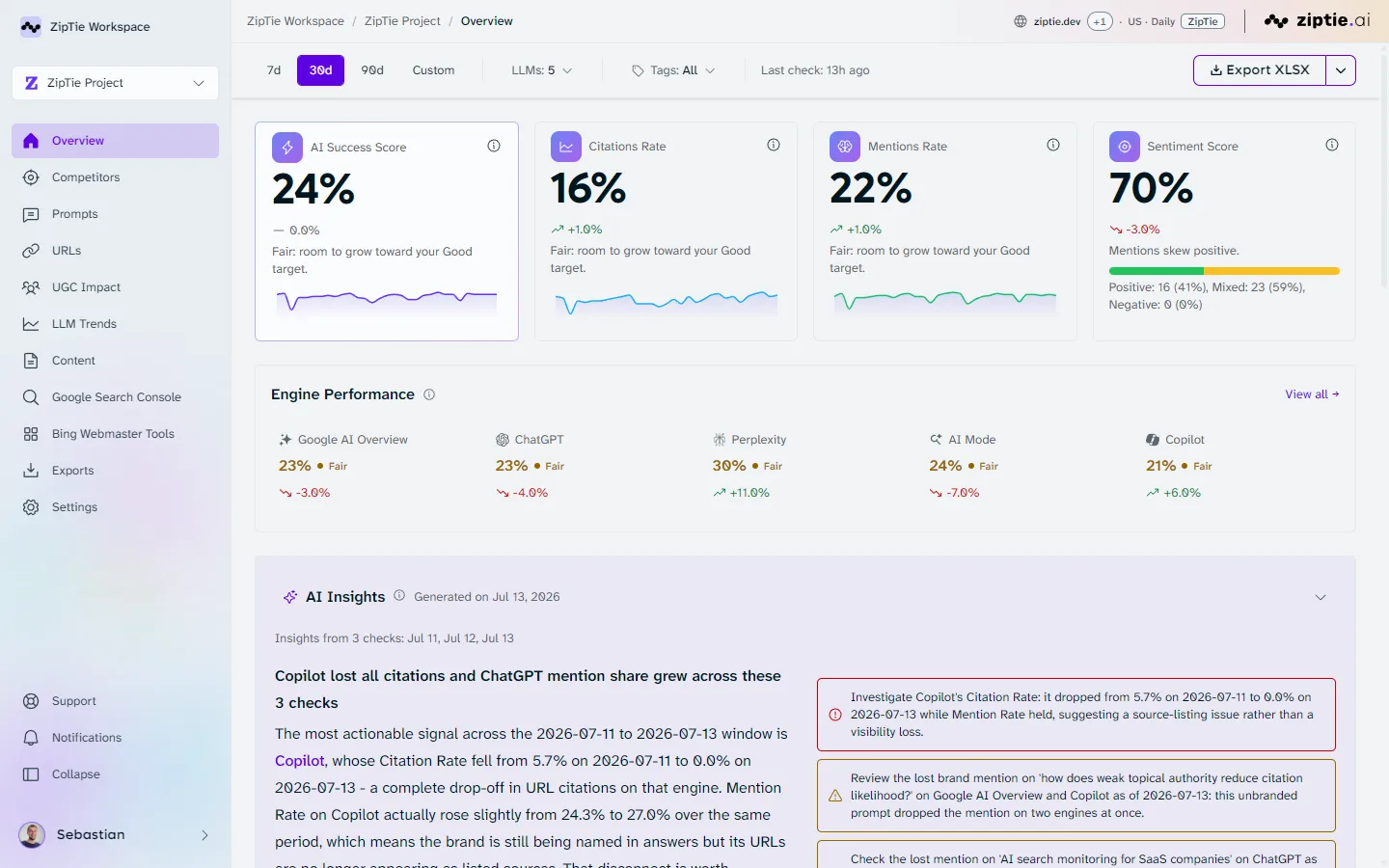Select the 90d time range

tap(372, 70)
